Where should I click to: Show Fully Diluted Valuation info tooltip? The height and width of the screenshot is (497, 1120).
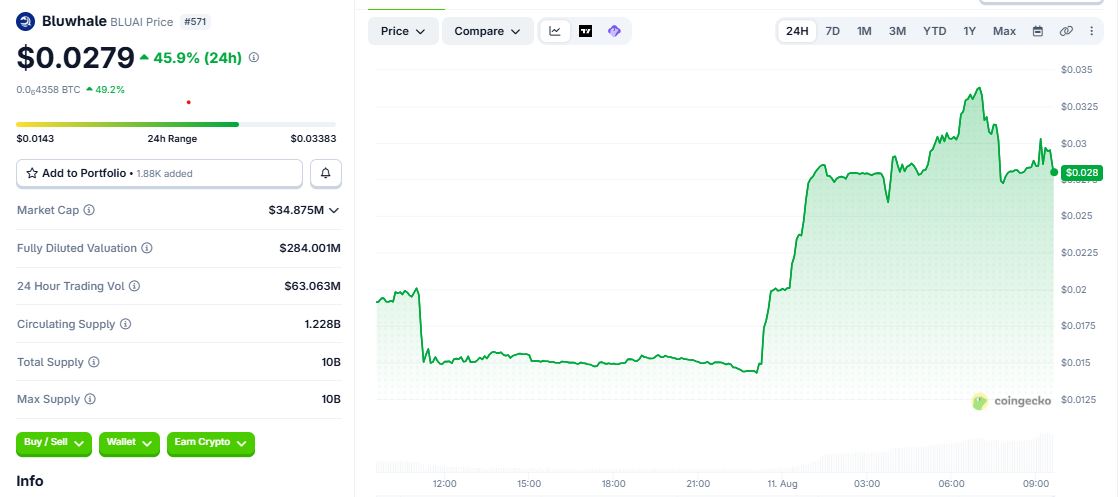[146, 248]
